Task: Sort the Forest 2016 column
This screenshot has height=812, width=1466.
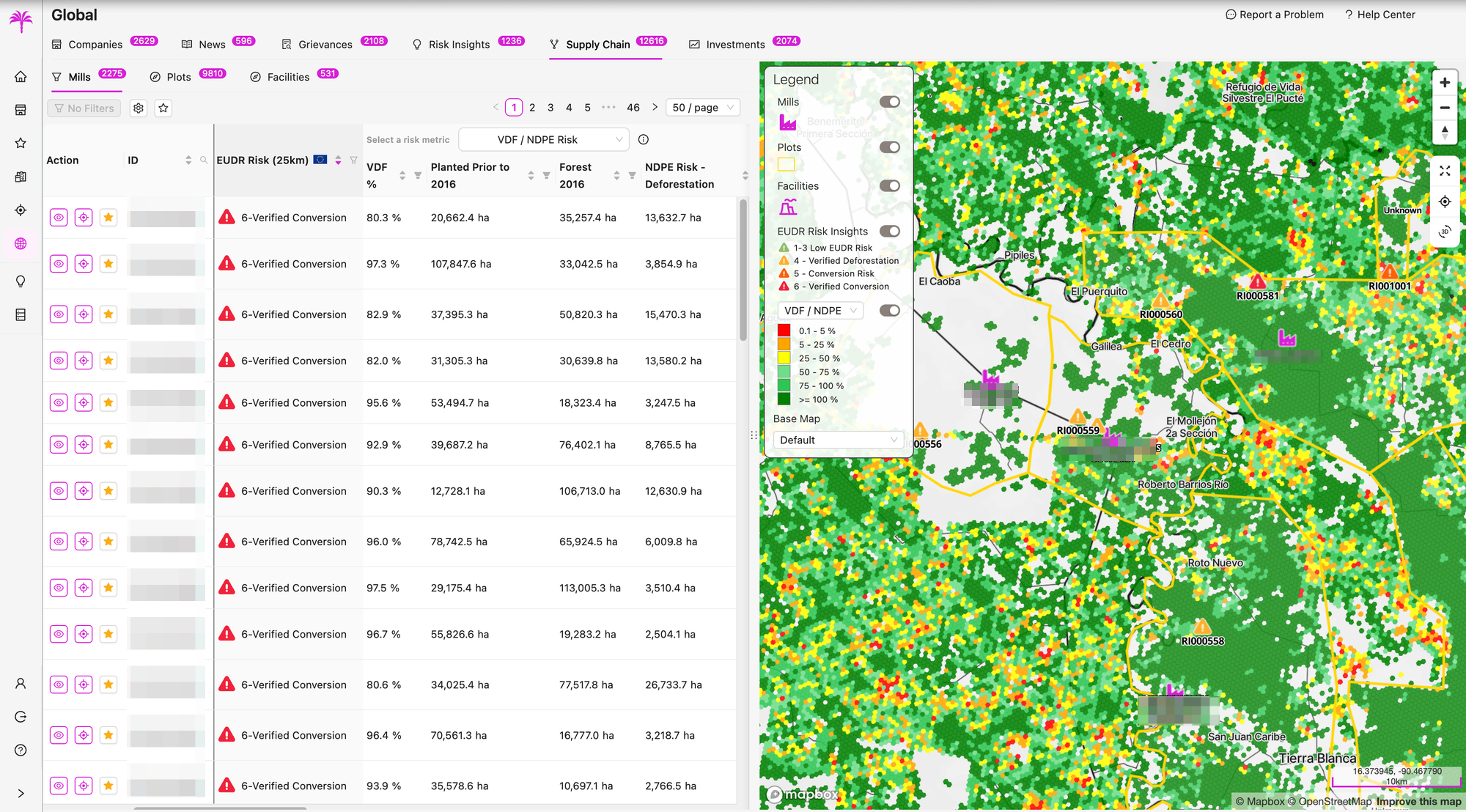Action: click(616, 176)
